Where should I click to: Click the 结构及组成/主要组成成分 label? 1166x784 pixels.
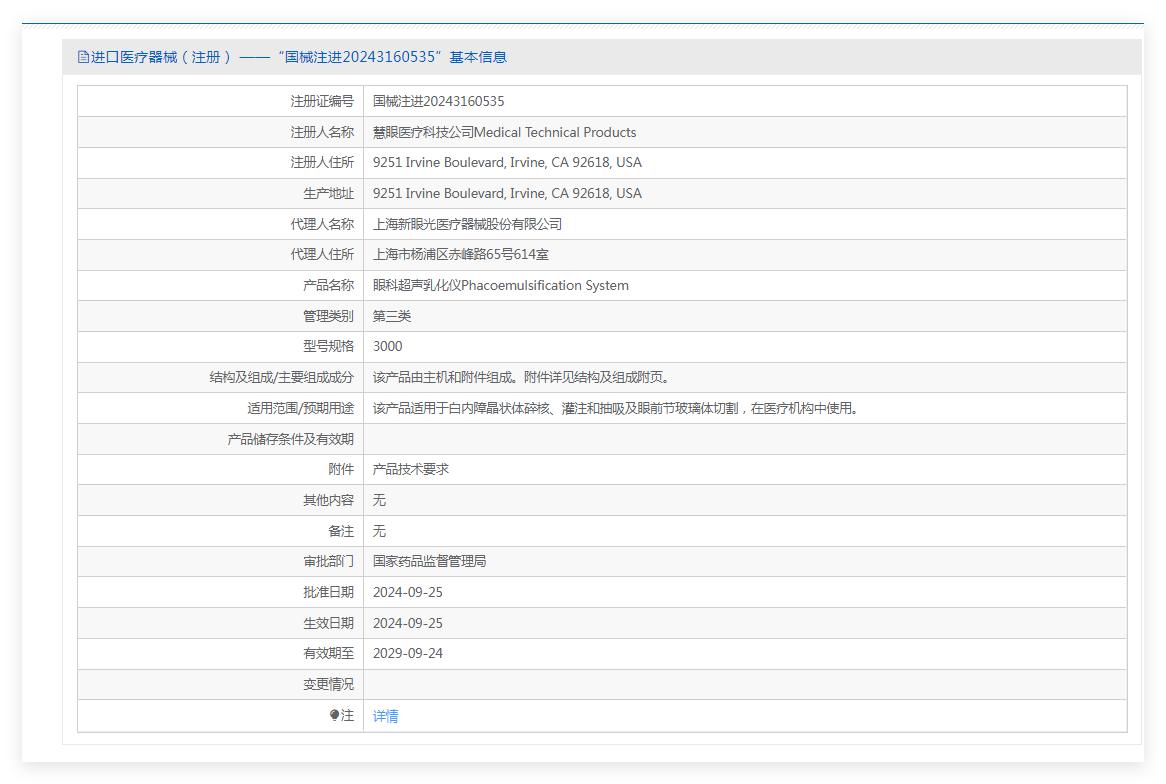[281, 377]
